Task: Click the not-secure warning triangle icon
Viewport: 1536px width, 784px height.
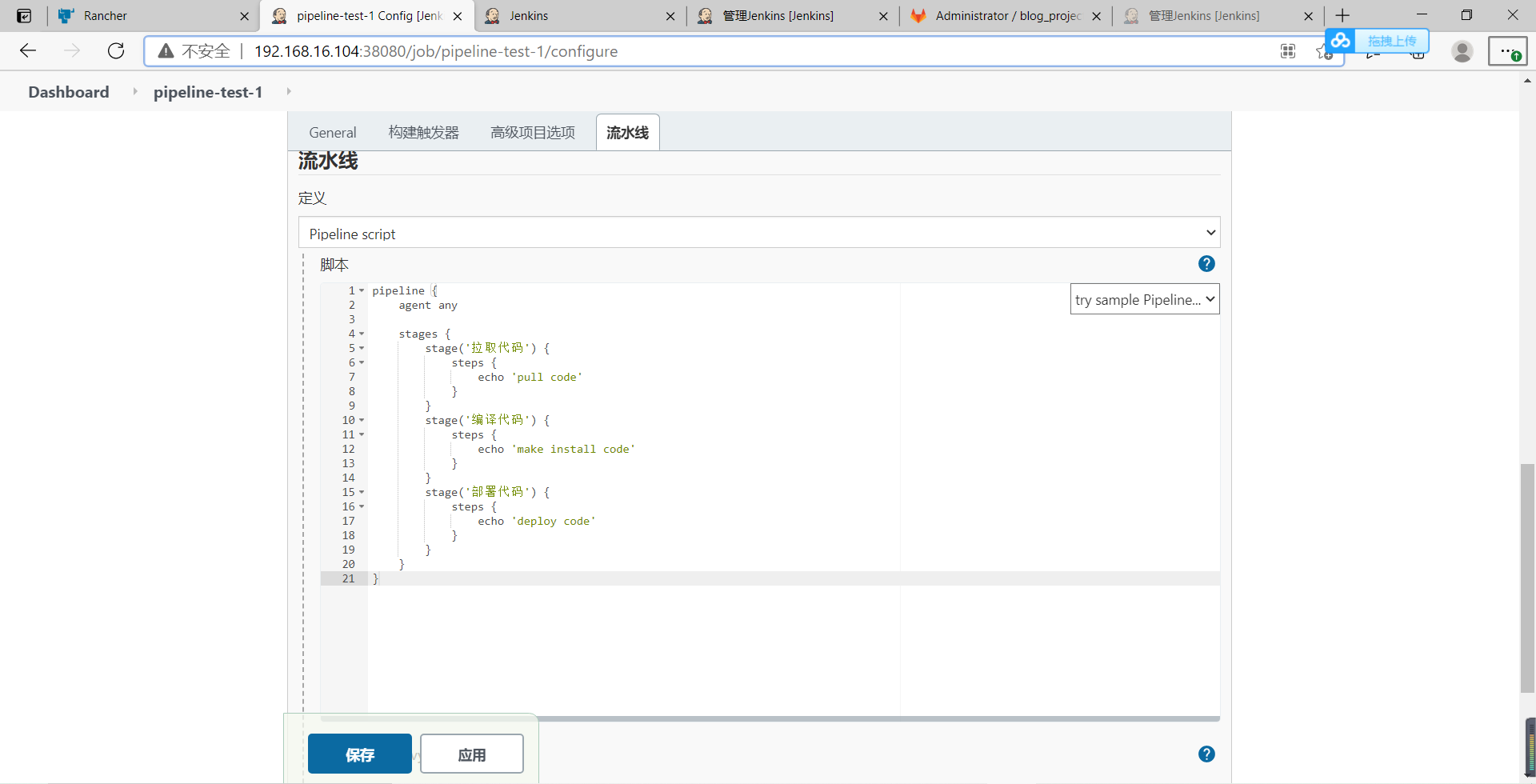Action: point(166,51)
